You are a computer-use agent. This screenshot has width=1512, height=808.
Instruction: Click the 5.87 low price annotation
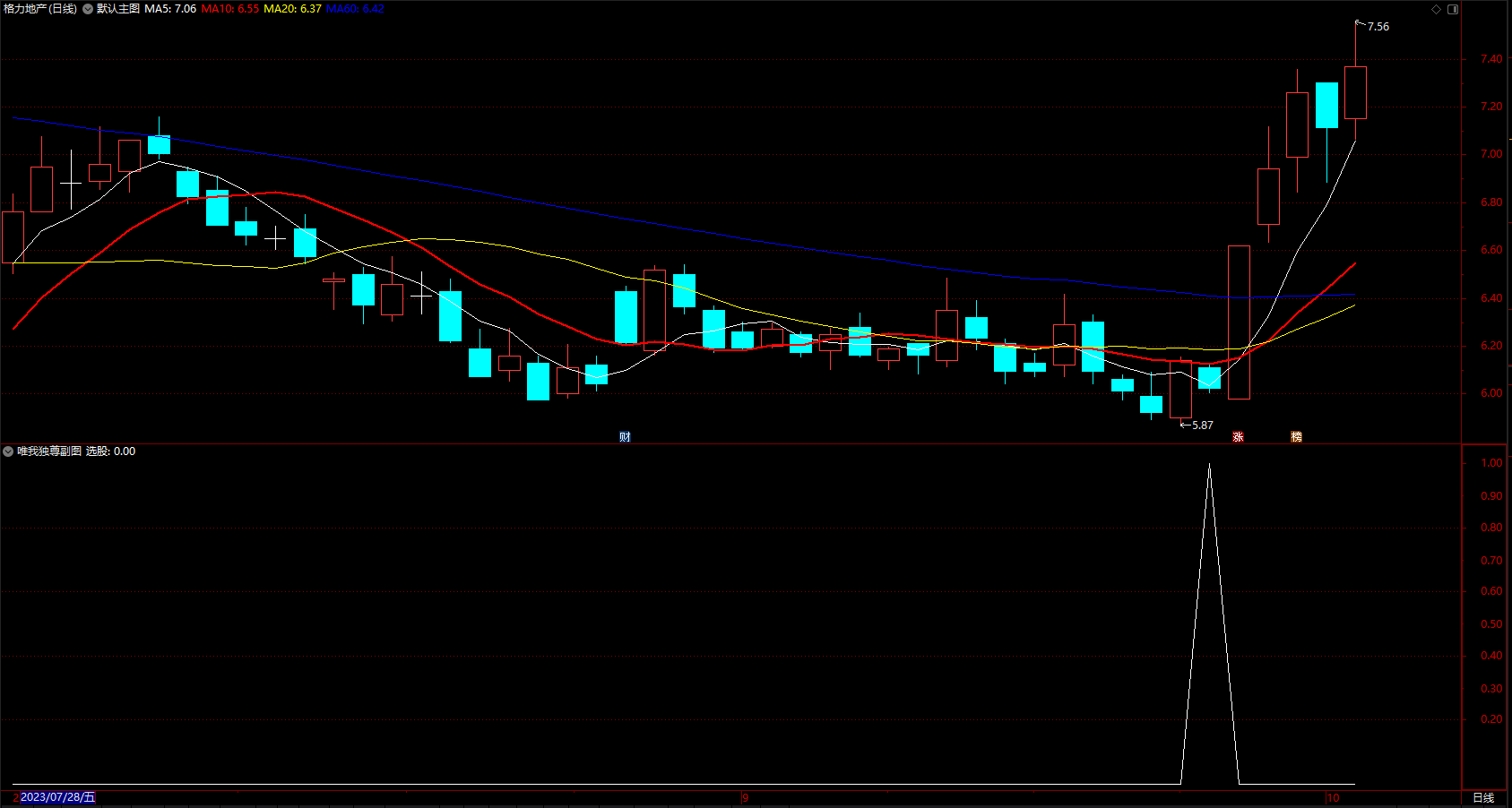[1203, 425]
